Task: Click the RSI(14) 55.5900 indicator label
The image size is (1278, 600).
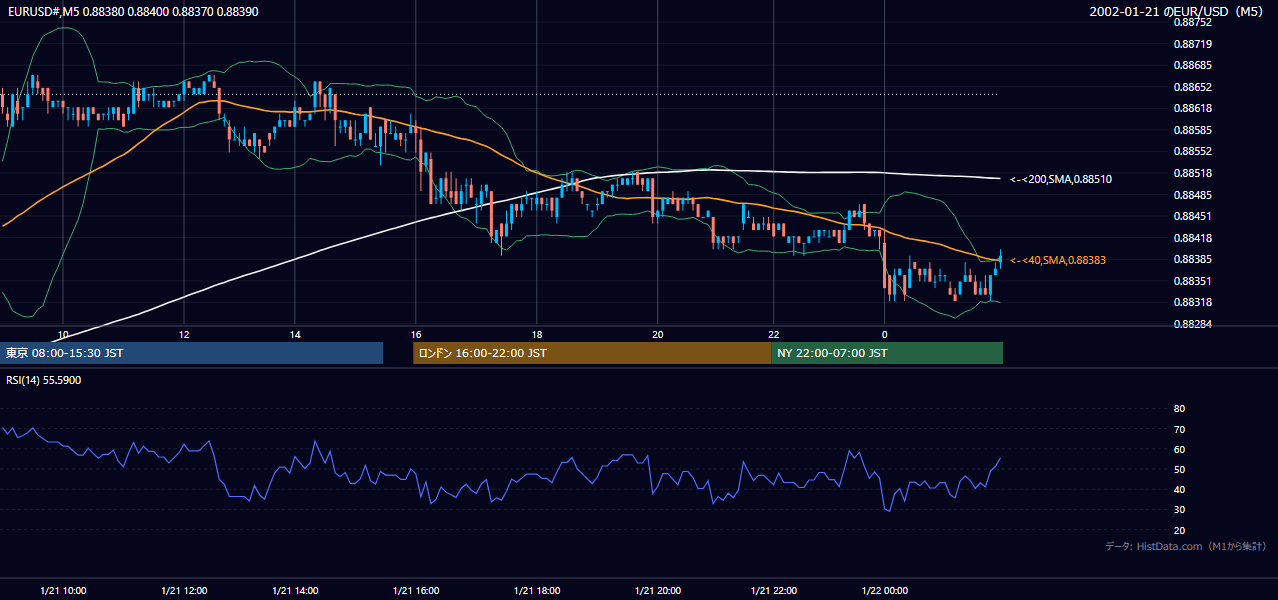Action: pos(44,380)
